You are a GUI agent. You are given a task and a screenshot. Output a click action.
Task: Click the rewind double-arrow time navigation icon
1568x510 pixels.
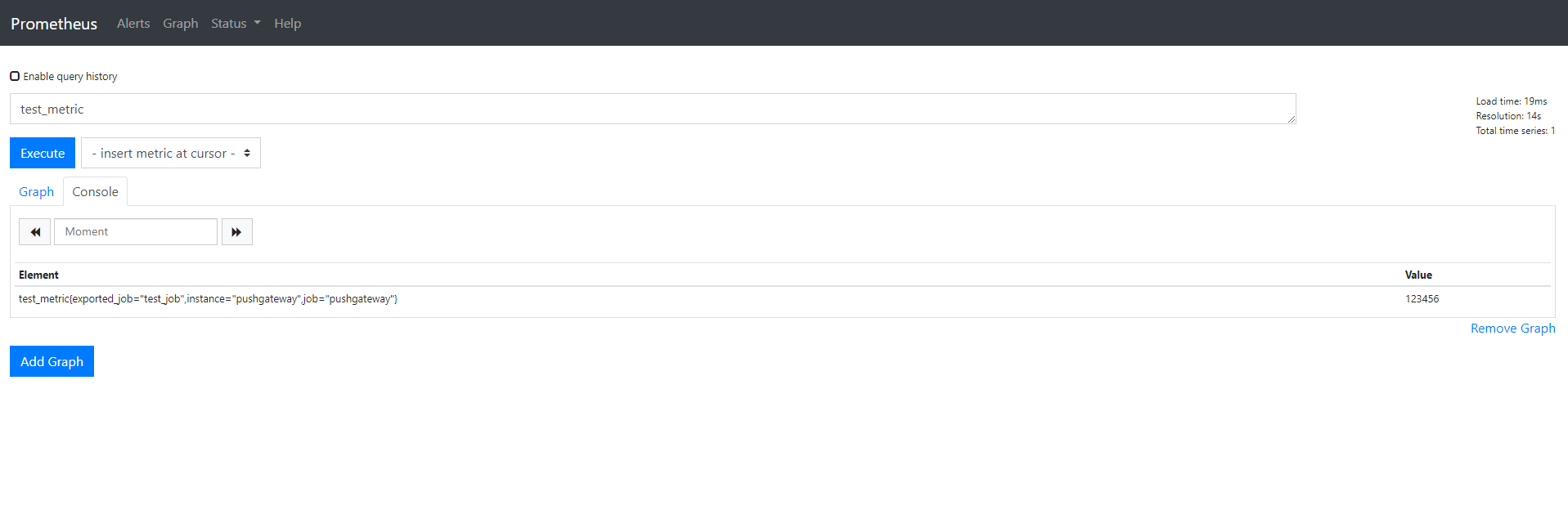pos(34,231)
